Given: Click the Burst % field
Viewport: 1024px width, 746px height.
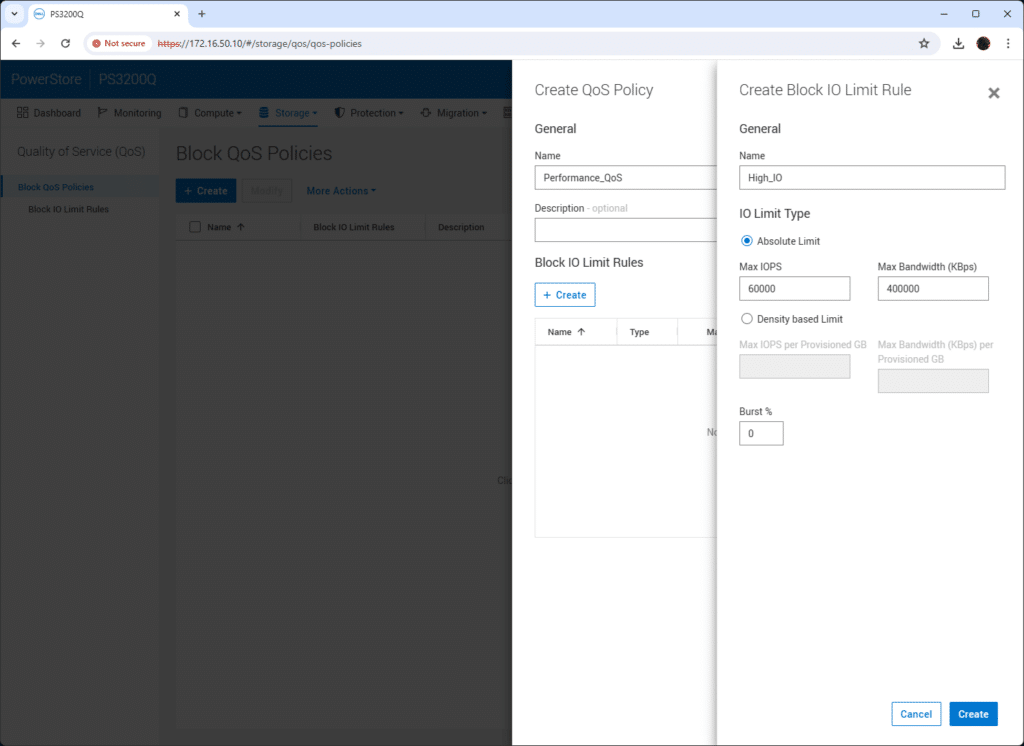Looking at the screenshot, I should coord(761,434).
